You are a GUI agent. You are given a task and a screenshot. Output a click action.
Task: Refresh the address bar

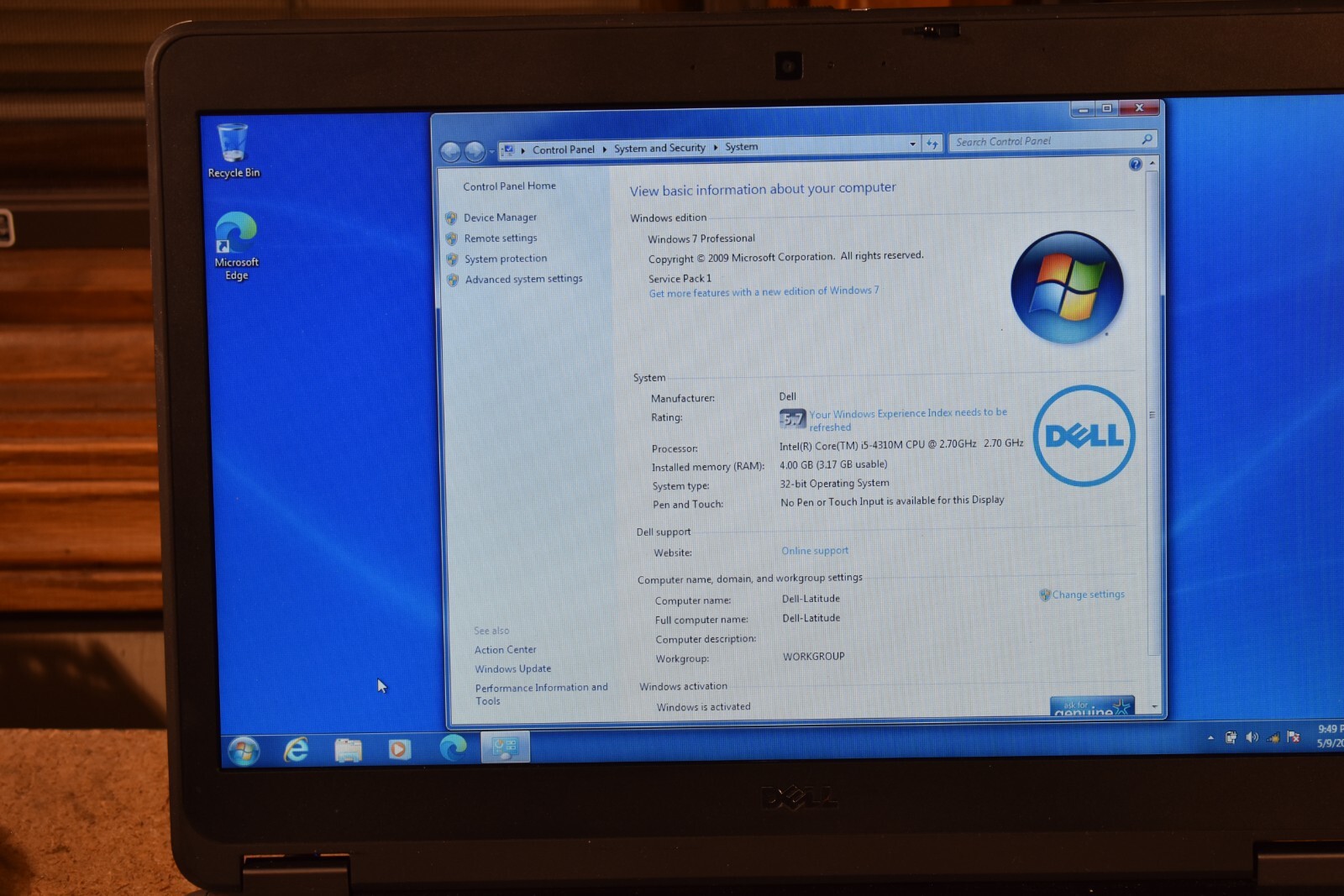click(x=932, y=144)
